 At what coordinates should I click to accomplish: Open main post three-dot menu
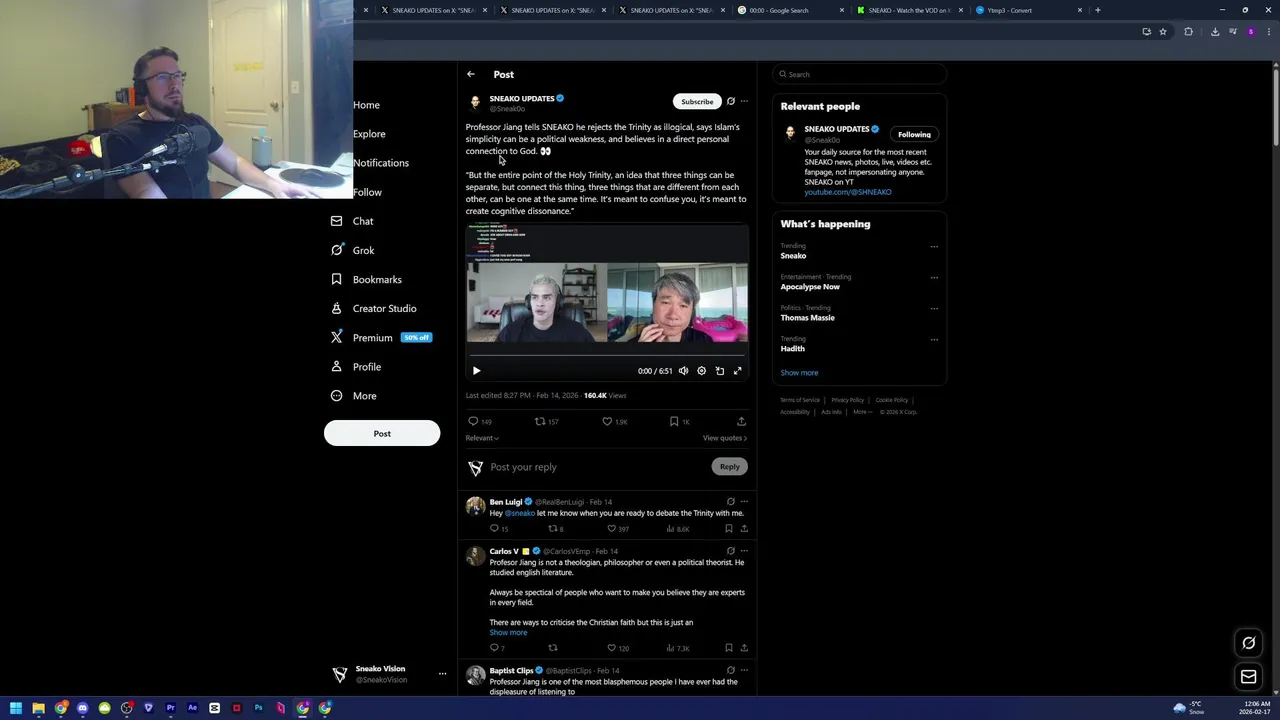pos(744,101)
